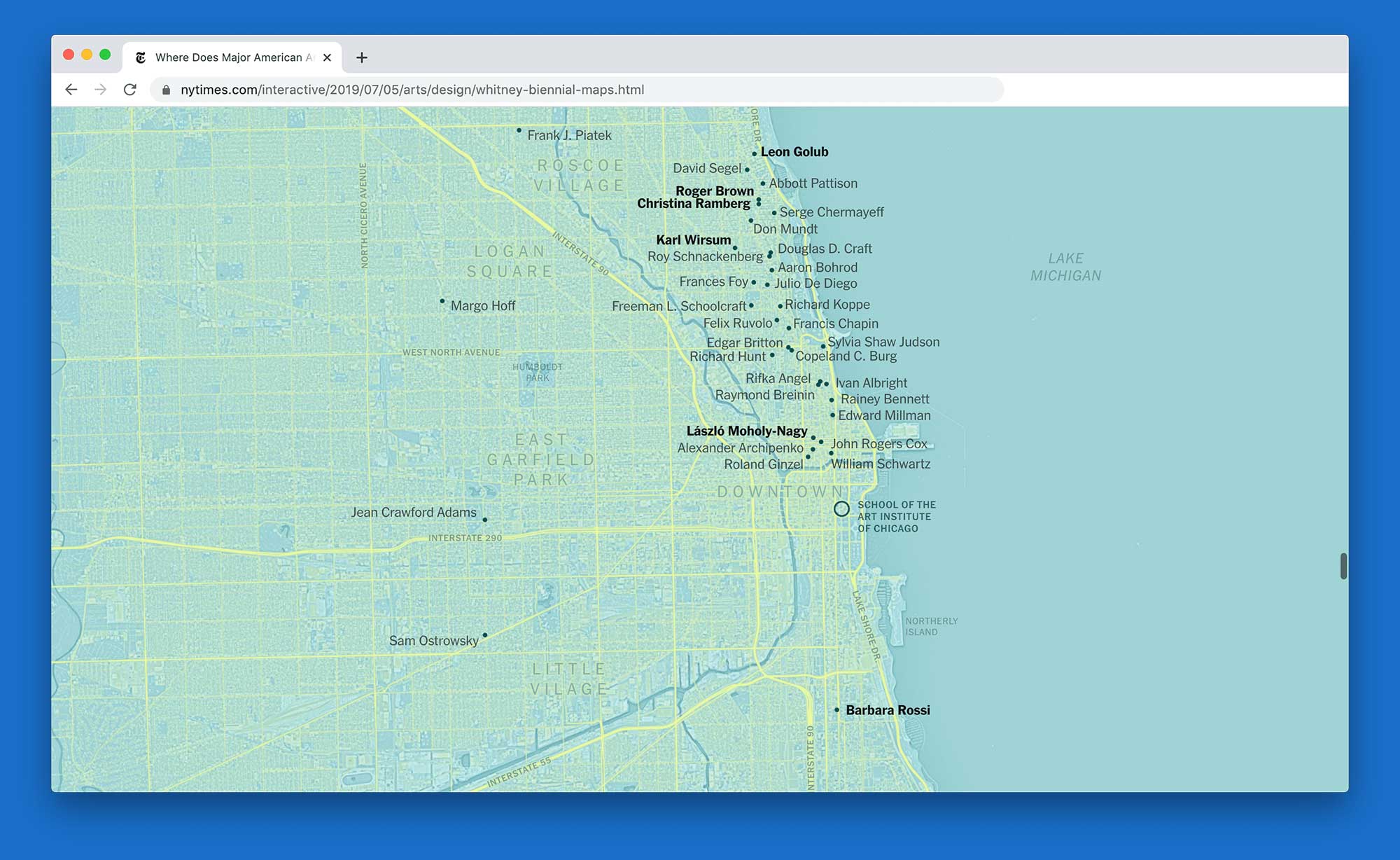The image size is (1400, 860).
Task: Open a new tab with plus icon
Action: [x=361, y=57]
